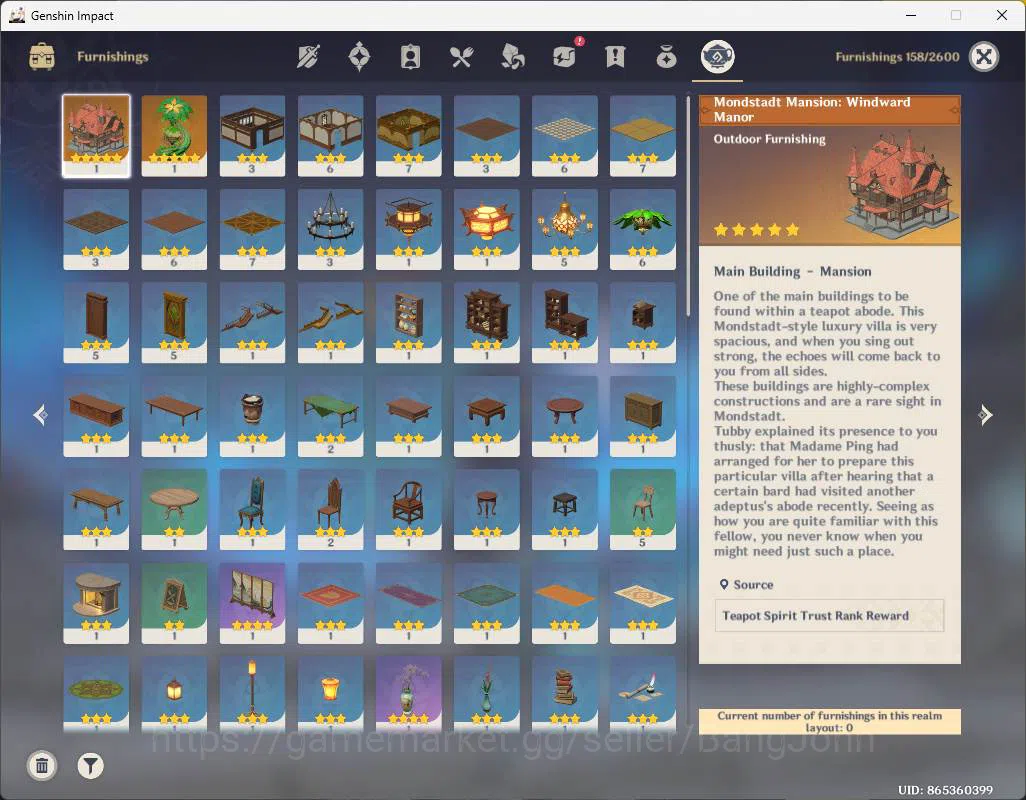
Task: Select the bookshelf with dishes furnishing
Action: coord(408,322)
